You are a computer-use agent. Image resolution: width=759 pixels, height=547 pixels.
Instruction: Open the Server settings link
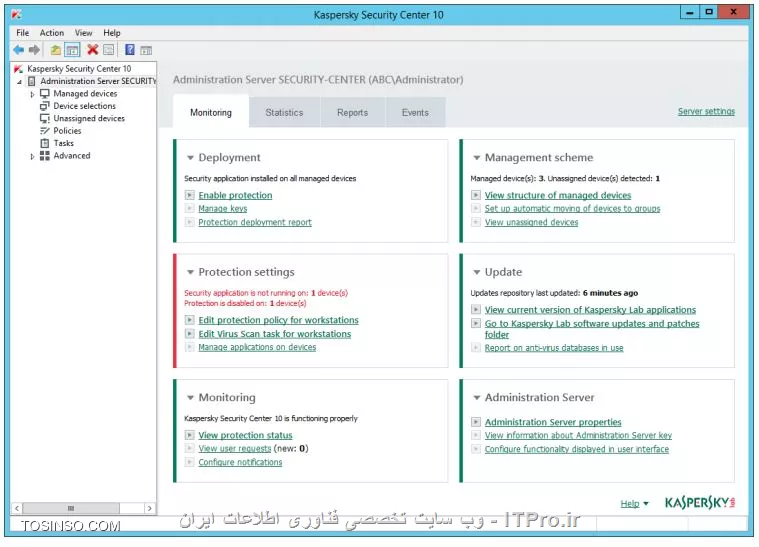coord(706,111)
